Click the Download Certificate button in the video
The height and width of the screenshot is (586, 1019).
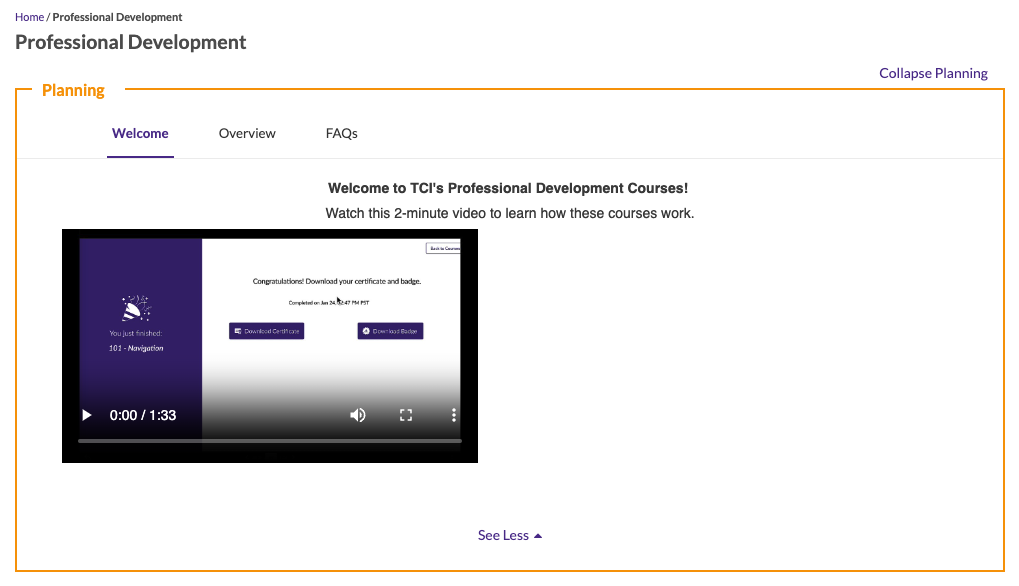[x=265, y=330]
